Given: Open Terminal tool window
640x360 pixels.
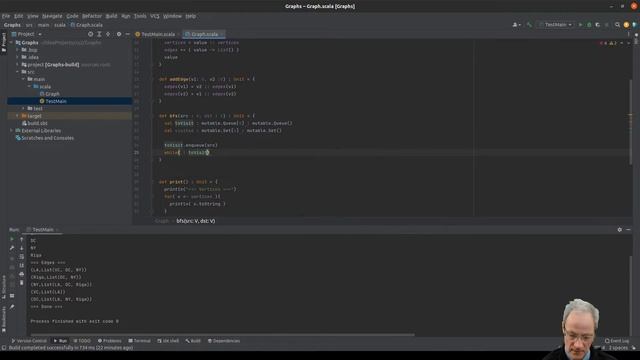Looking at the screenshot, I should 140,341.
